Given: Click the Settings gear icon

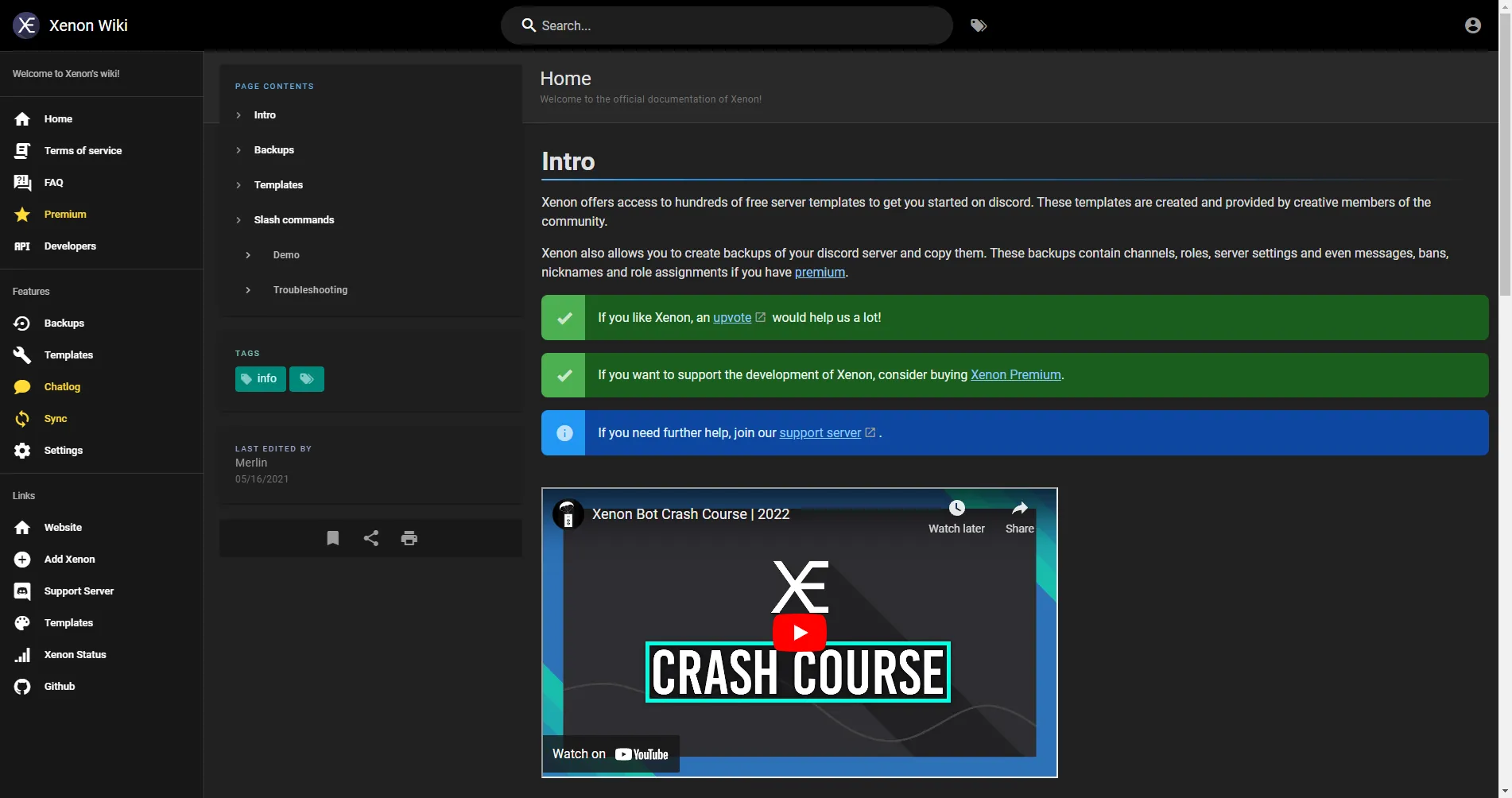Looking at the screenshot, I should click(x=22, y=451).
